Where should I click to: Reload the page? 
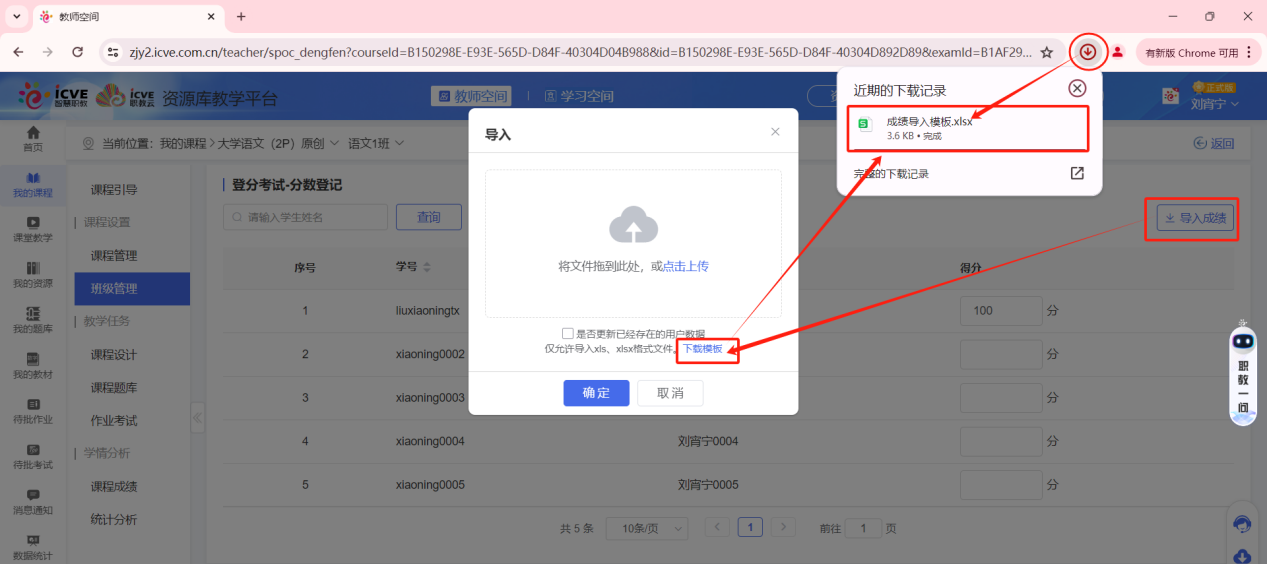click(78, 52)
